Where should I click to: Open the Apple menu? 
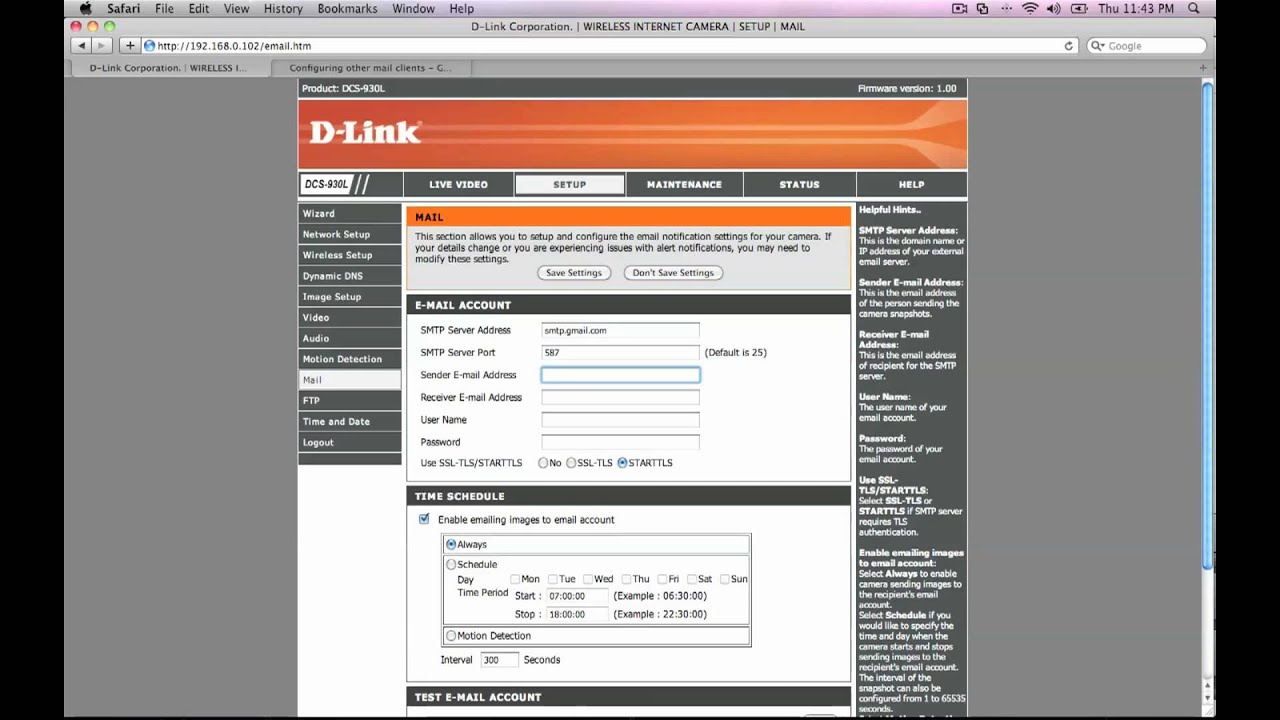coord(85,8)
